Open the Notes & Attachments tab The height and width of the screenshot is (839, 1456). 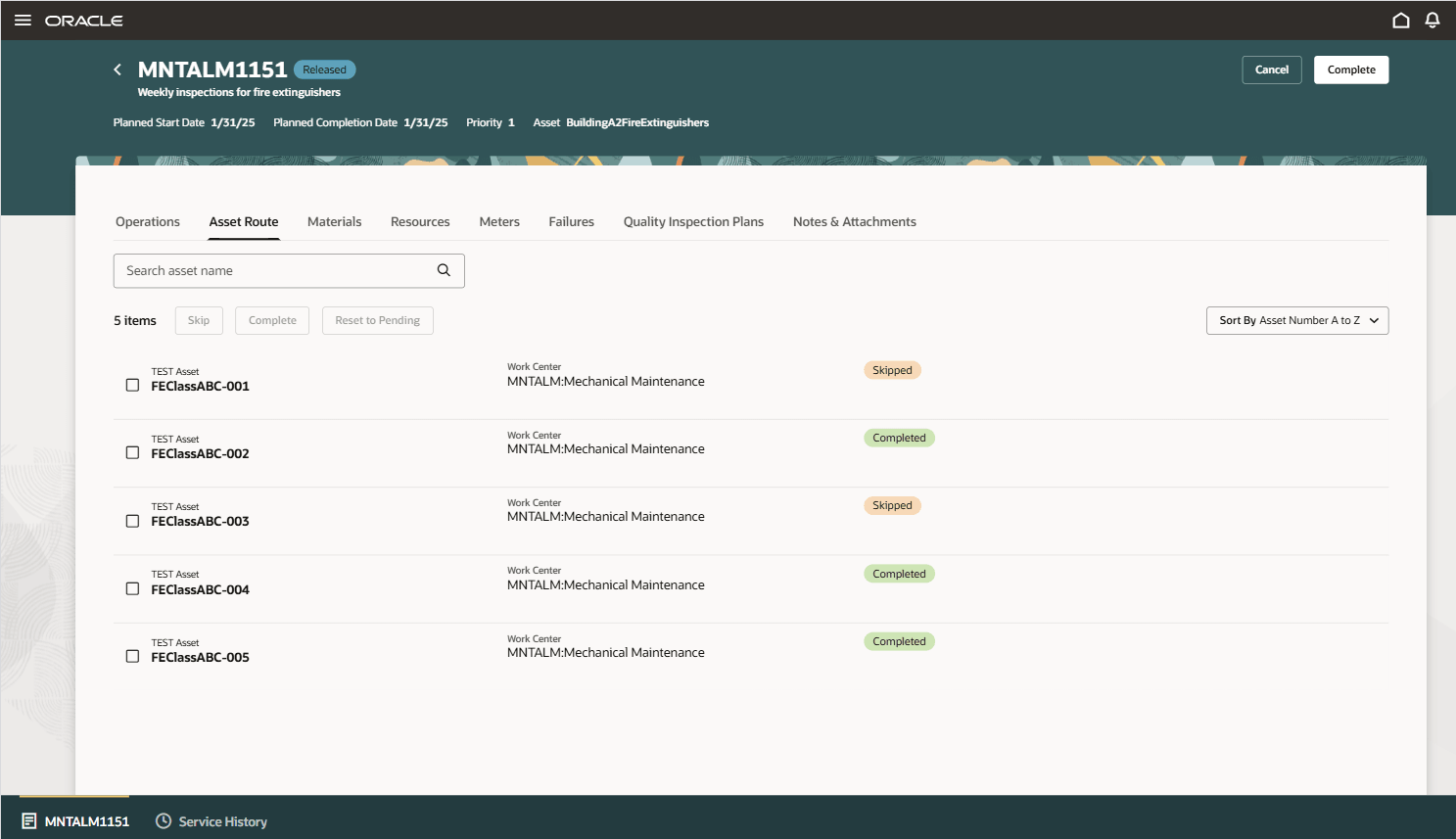854,222
